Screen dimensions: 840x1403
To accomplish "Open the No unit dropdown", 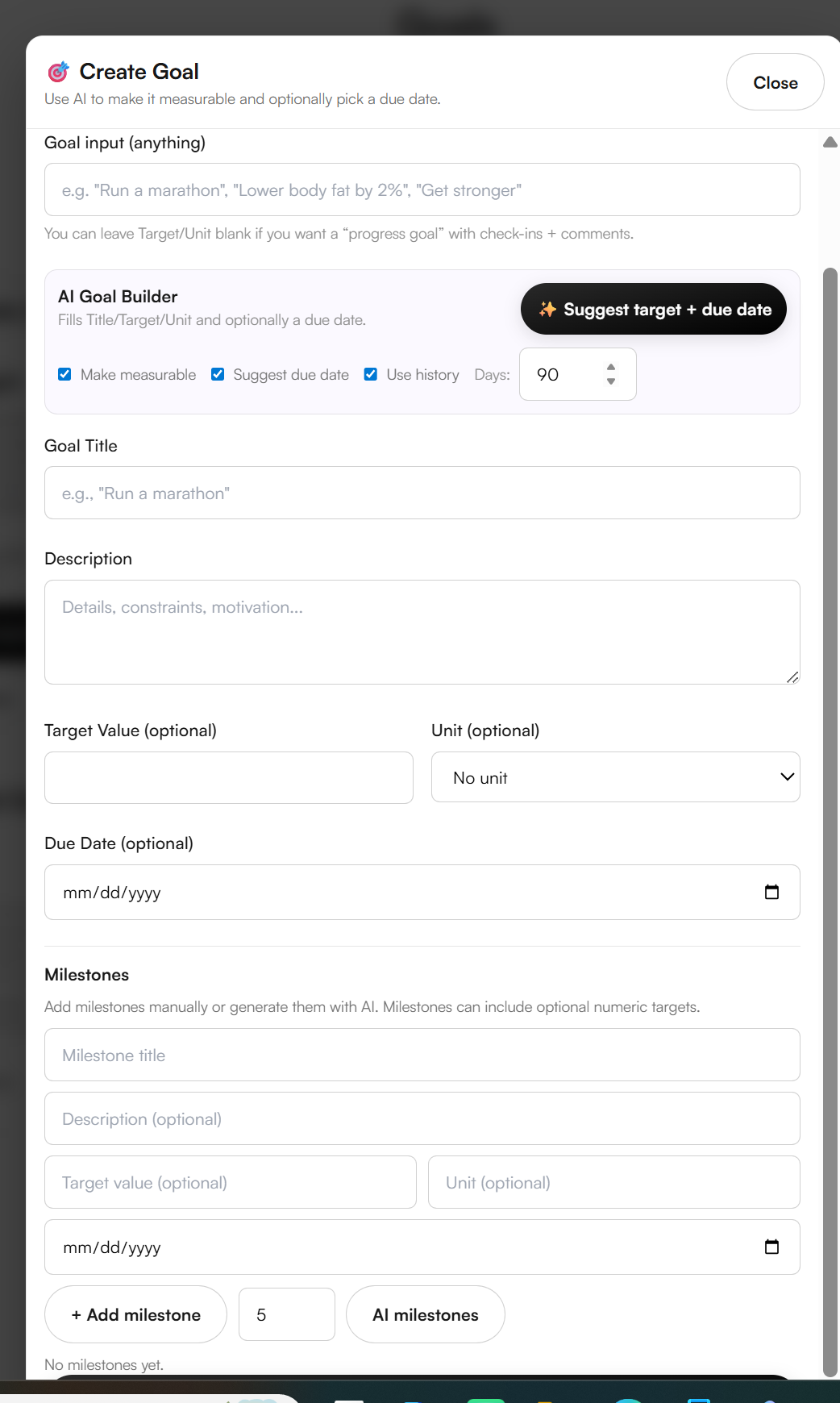I will [615, 777].
